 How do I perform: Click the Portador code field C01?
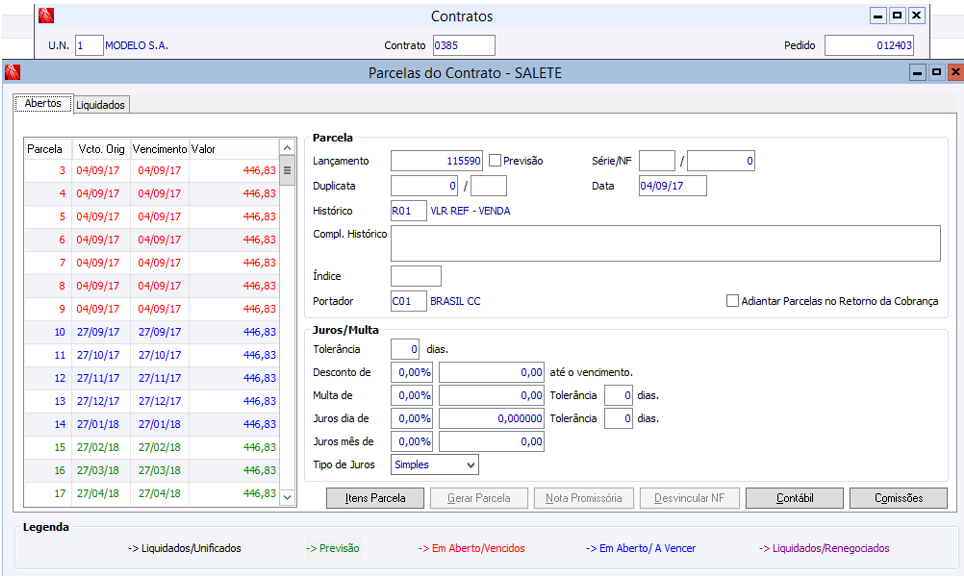click(408, 301)
